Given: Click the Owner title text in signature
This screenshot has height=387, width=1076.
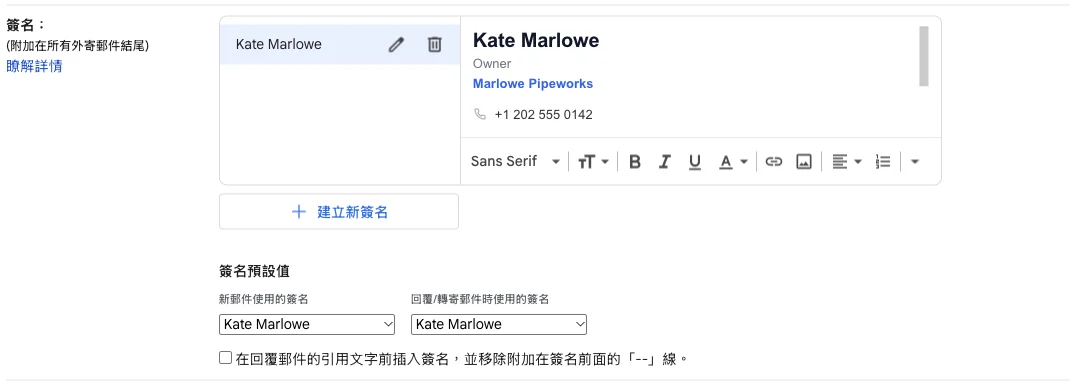Looking at the screenshot, I should (492, 64).
